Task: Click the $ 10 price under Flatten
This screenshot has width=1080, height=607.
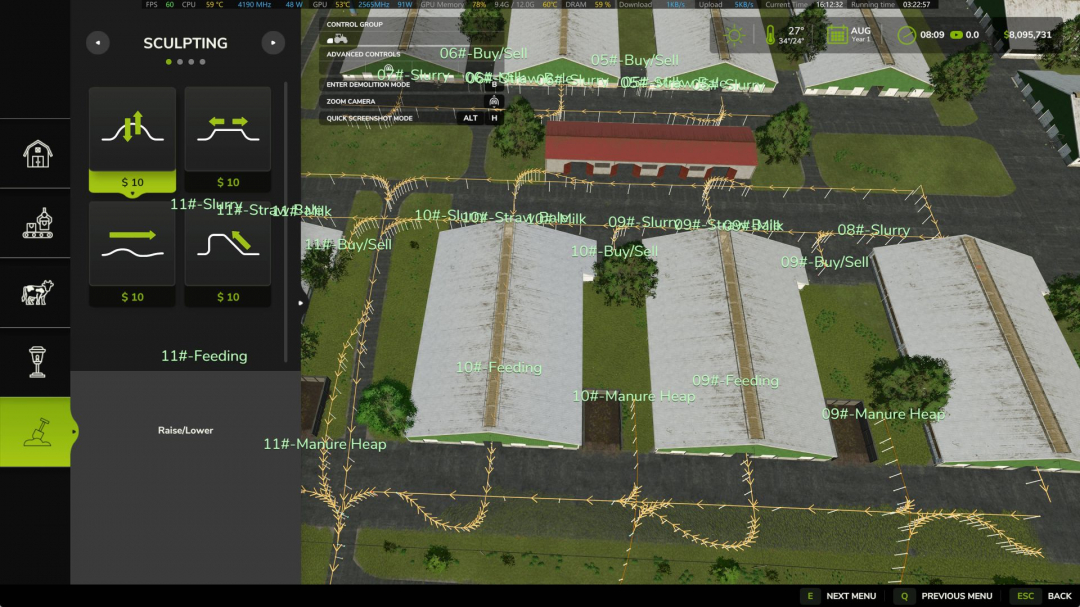Action: (228, 182)
